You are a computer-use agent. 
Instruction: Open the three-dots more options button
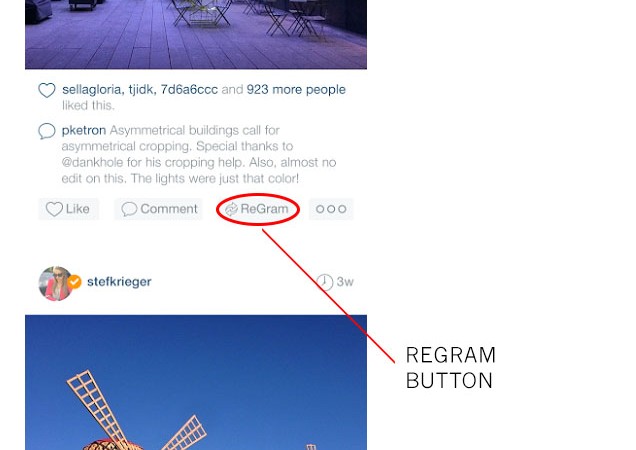point(331,209)
